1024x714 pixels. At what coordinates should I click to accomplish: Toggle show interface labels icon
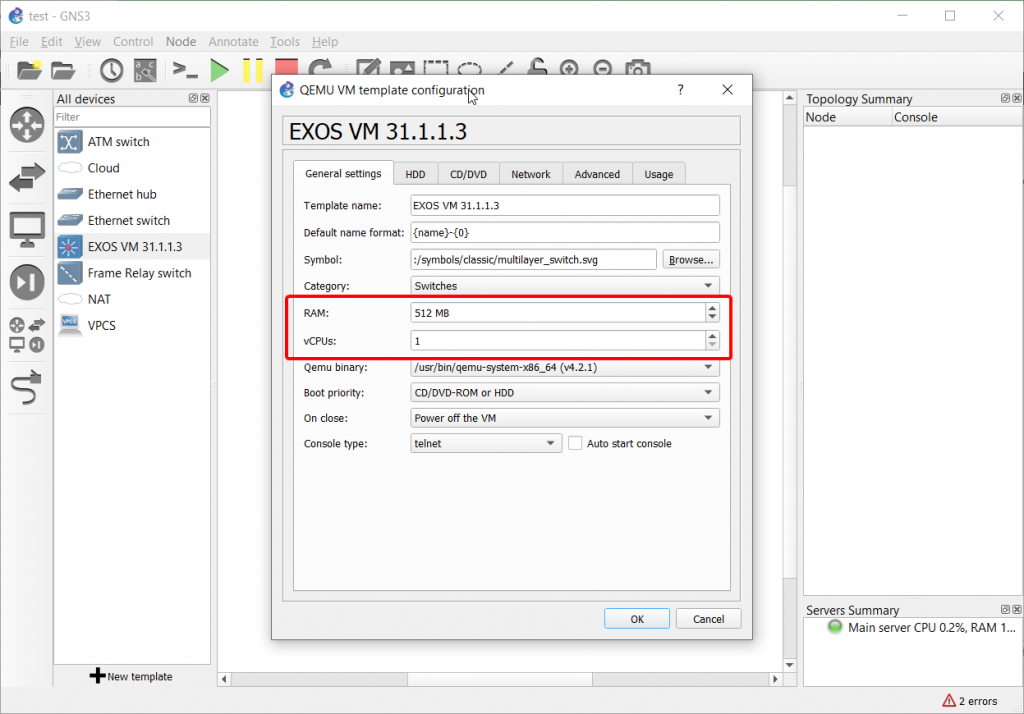pyautogui.click(x=145, y=70)
